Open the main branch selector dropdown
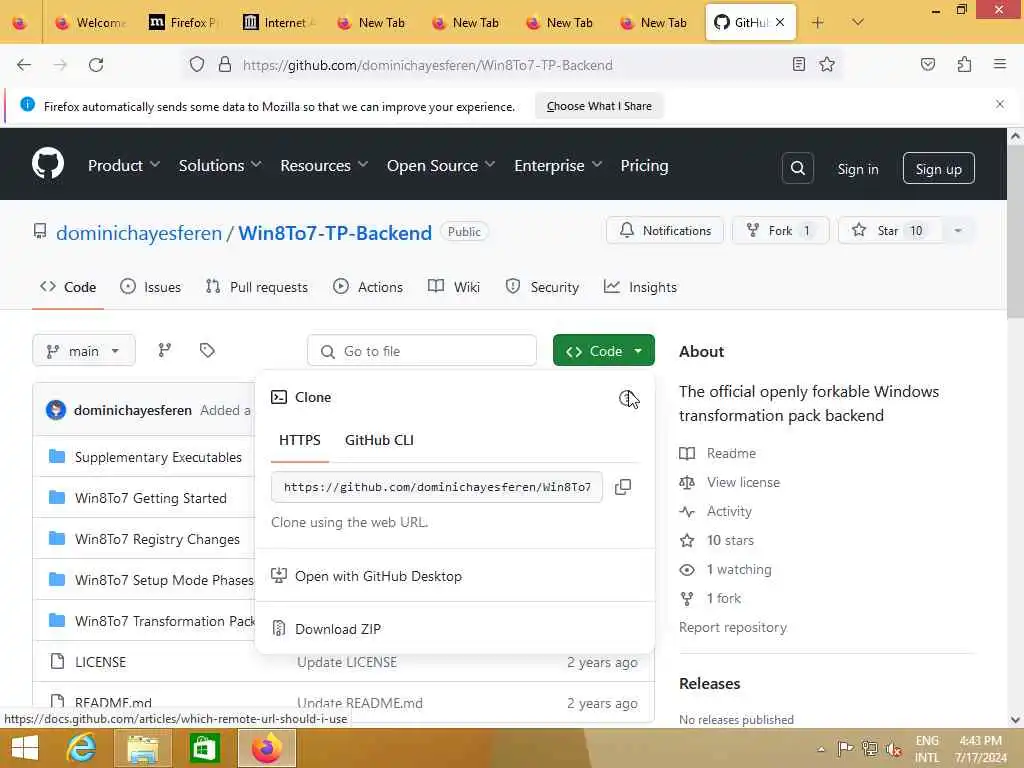This screenshot has width=1024, height=768. (x=84, y=351)
